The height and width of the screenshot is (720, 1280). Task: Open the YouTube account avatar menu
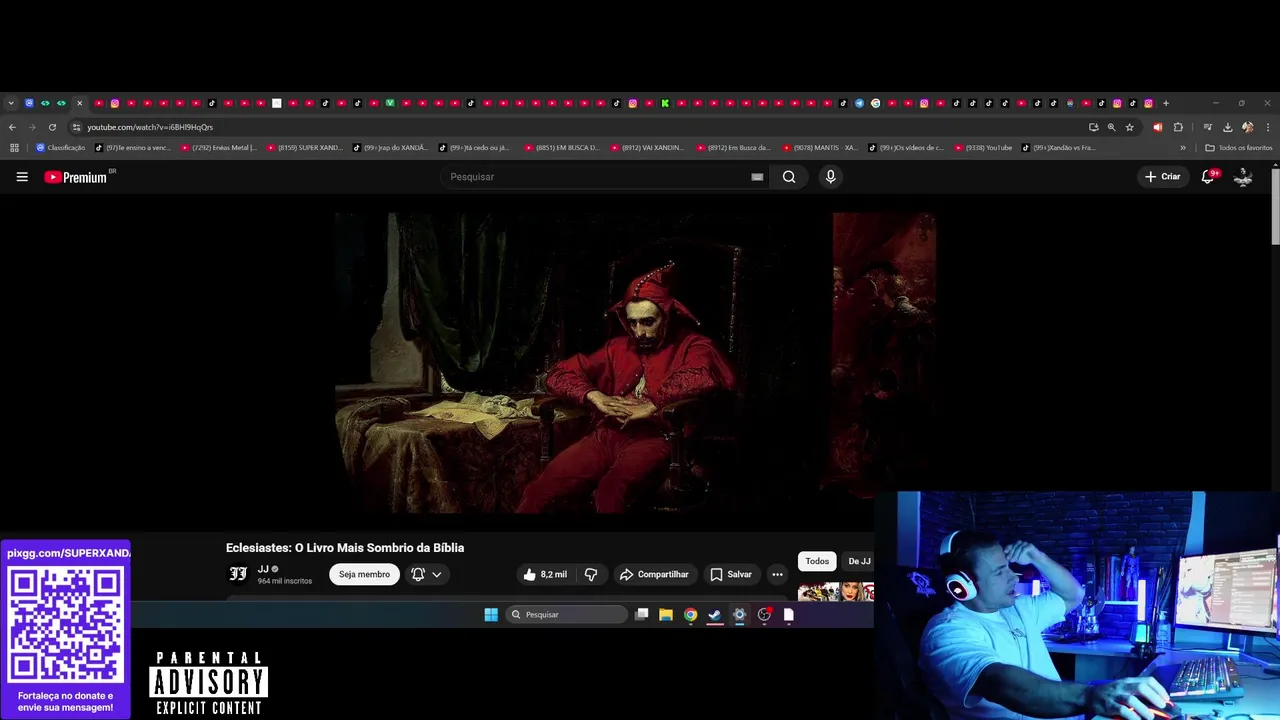click(1243, 177)
